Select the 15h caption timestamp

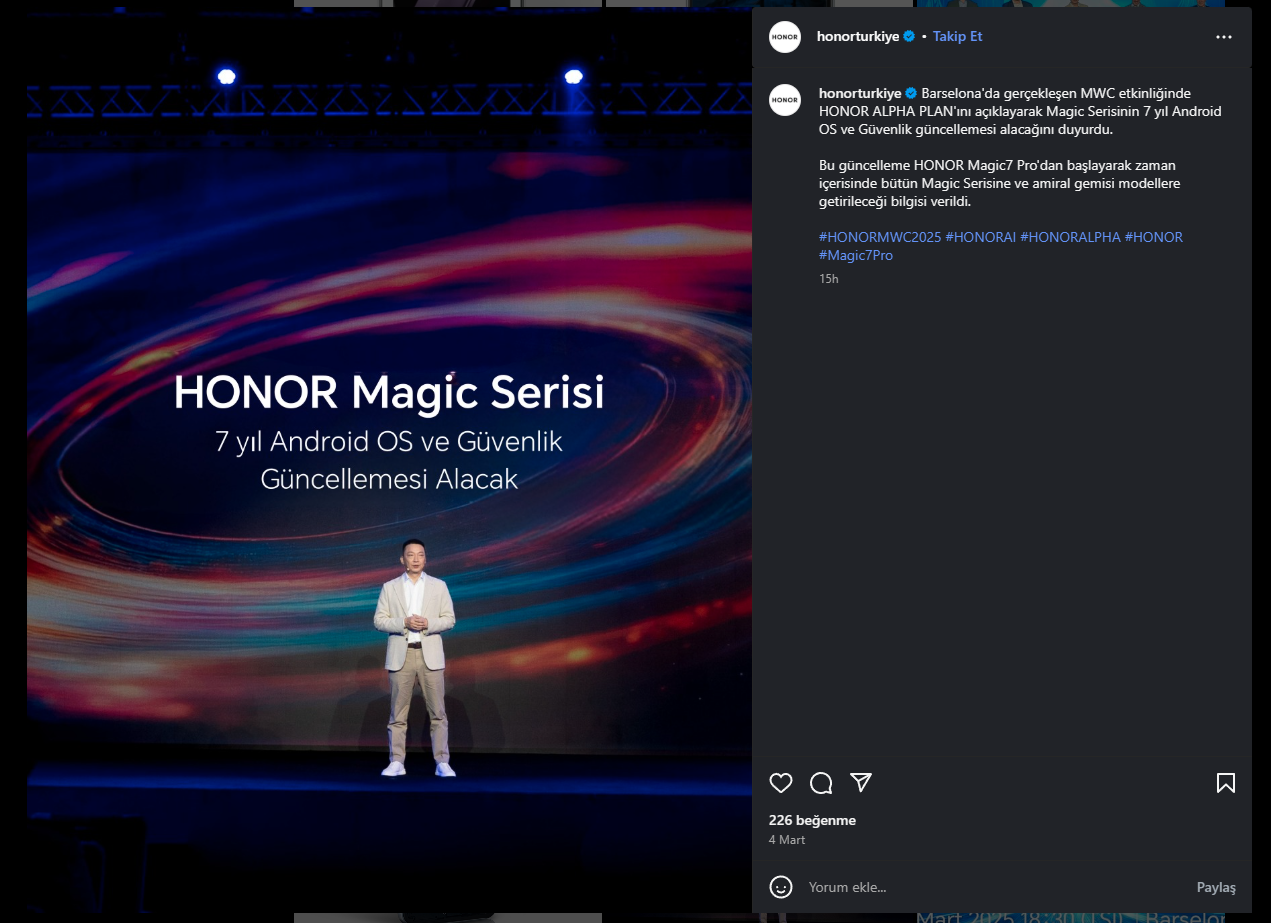point(829,279)
